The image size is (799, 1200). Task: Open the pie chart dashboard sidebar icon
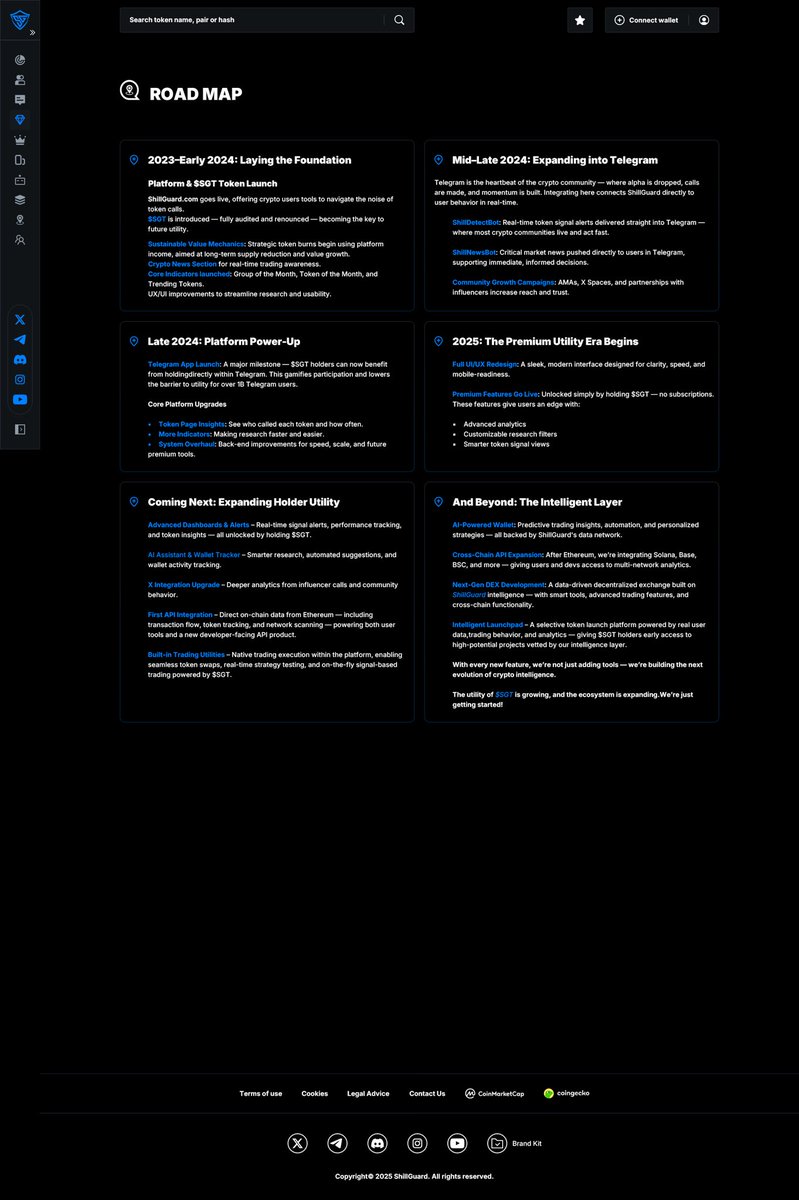(x=20, y=60)
